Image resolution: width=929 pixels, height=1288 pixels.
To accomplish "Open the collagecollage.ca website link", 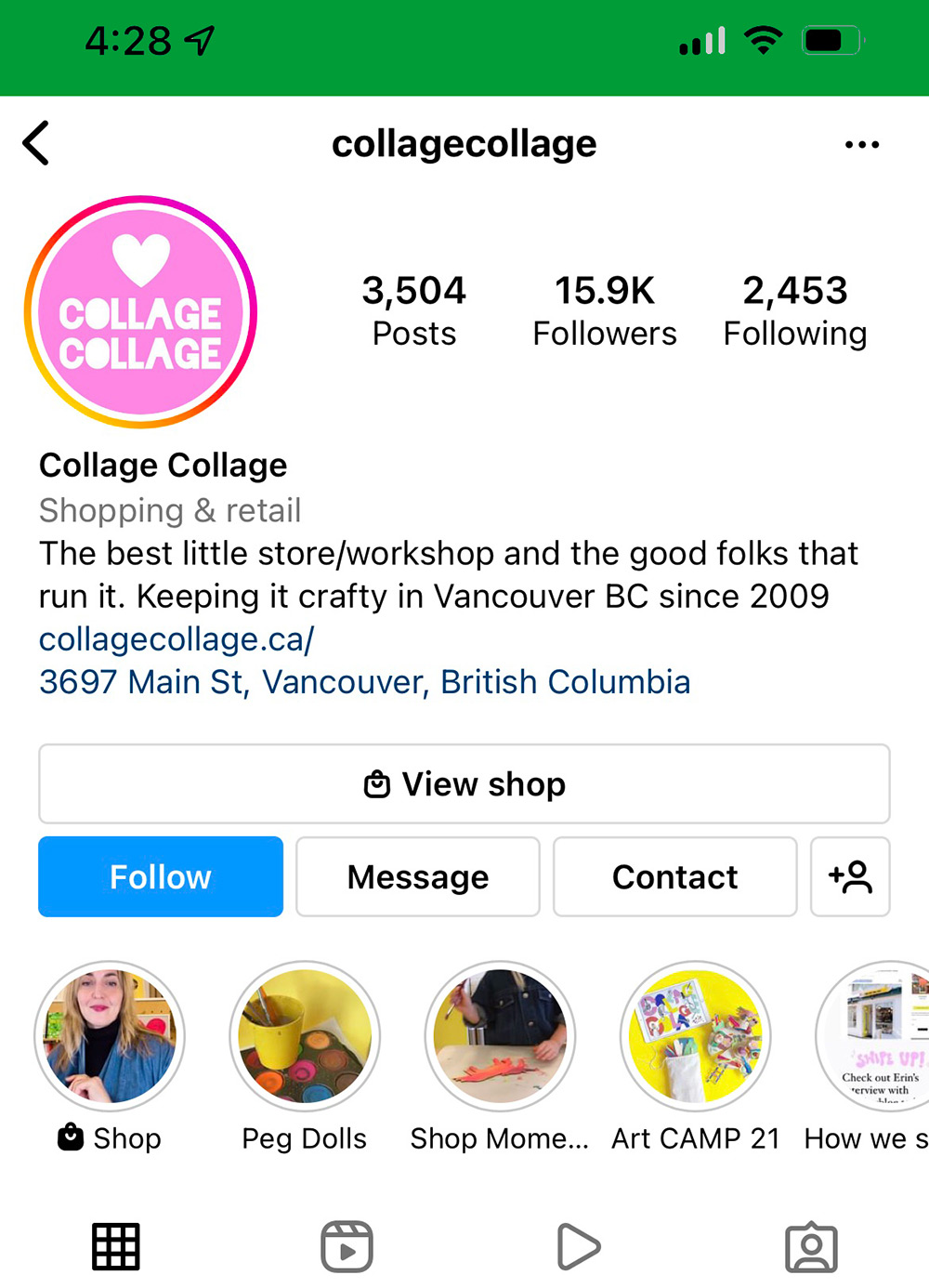I will click(x=177, y=639).
